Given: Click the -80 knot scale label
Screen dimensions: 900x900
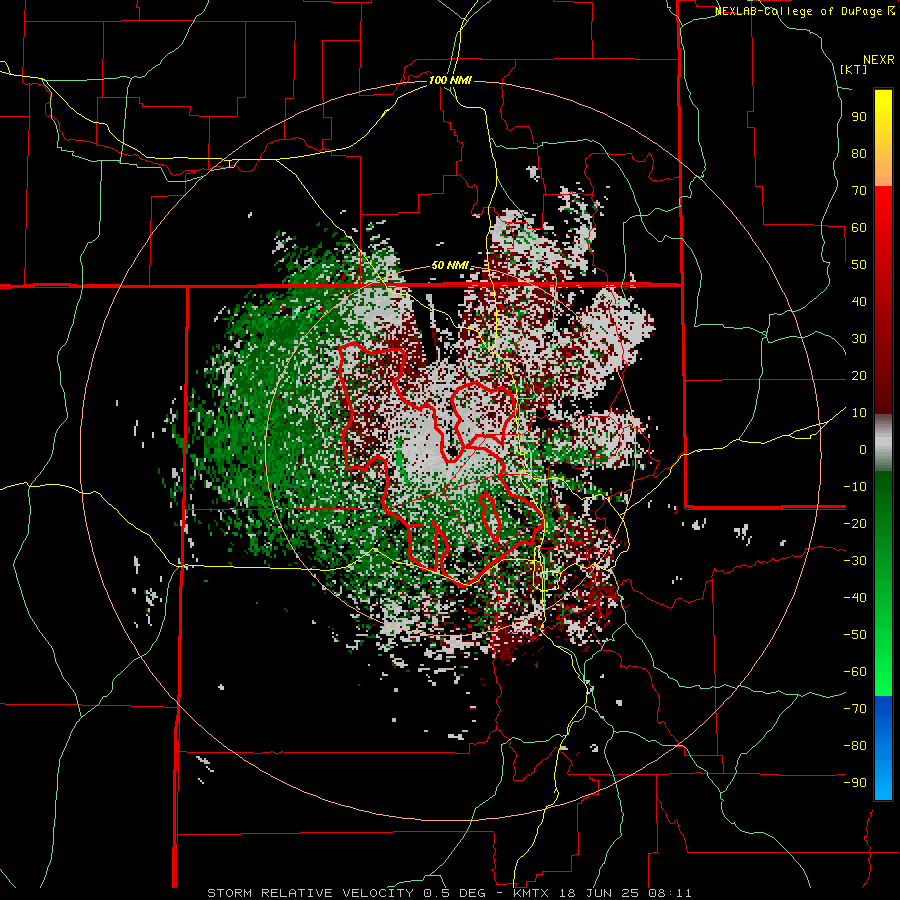Looking at the screenshot, I should (x=855, y=746).
